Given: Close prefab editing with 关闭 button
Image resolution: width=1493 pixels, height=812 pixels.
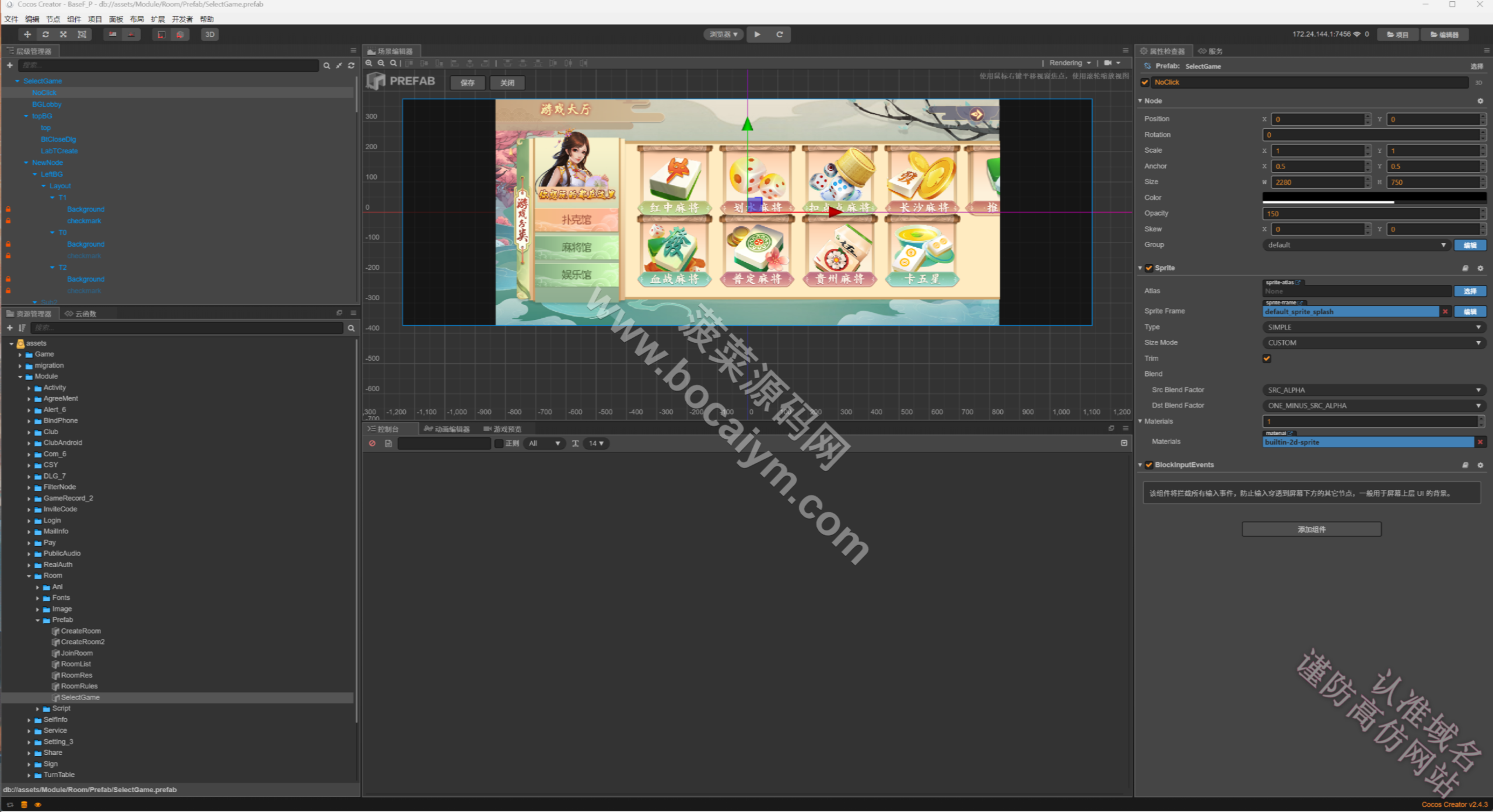Looking at the screenshot, I should tap(507, 83).
